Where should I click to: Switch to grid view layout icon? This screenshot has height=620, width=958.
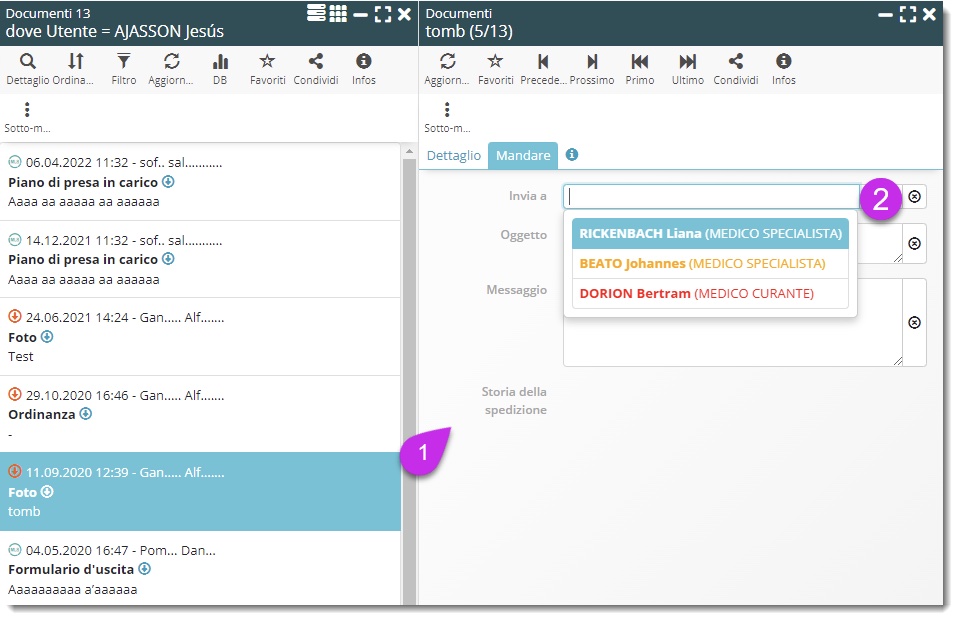tap(338, 13)
